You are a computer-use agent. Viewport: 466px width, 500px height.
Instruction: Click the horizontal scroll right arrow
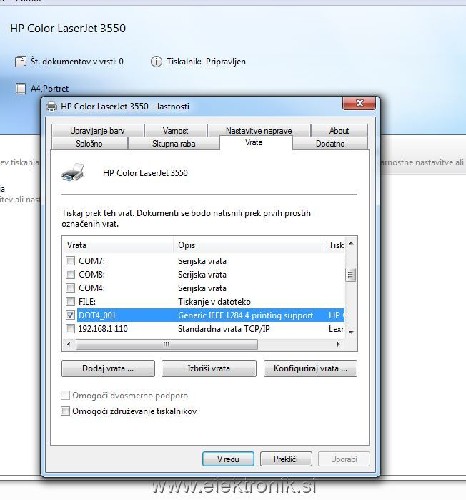point(338,344)
